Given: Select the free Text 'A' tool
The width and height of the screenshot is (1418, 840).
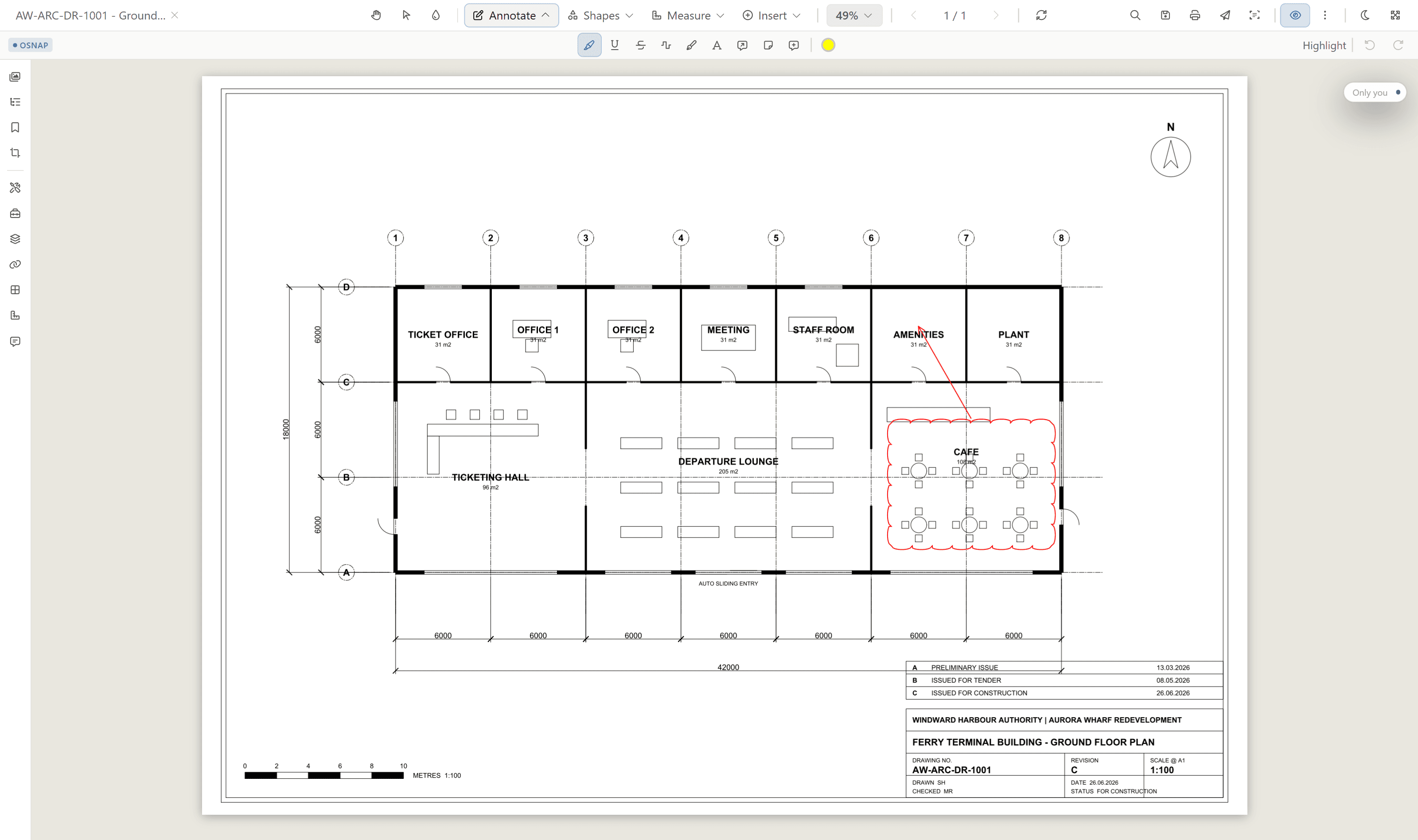Looking at the screenshot, I should (x=717, y=45).
